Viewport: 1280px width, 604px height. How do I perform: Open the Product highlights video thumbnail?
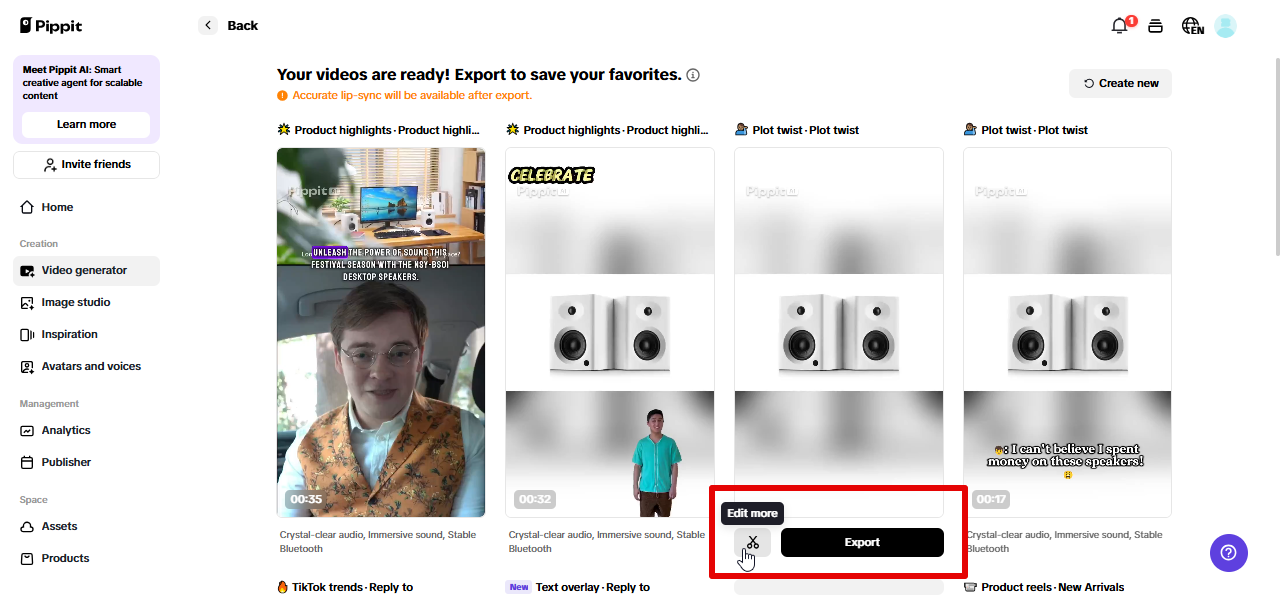tap(380, 332)
